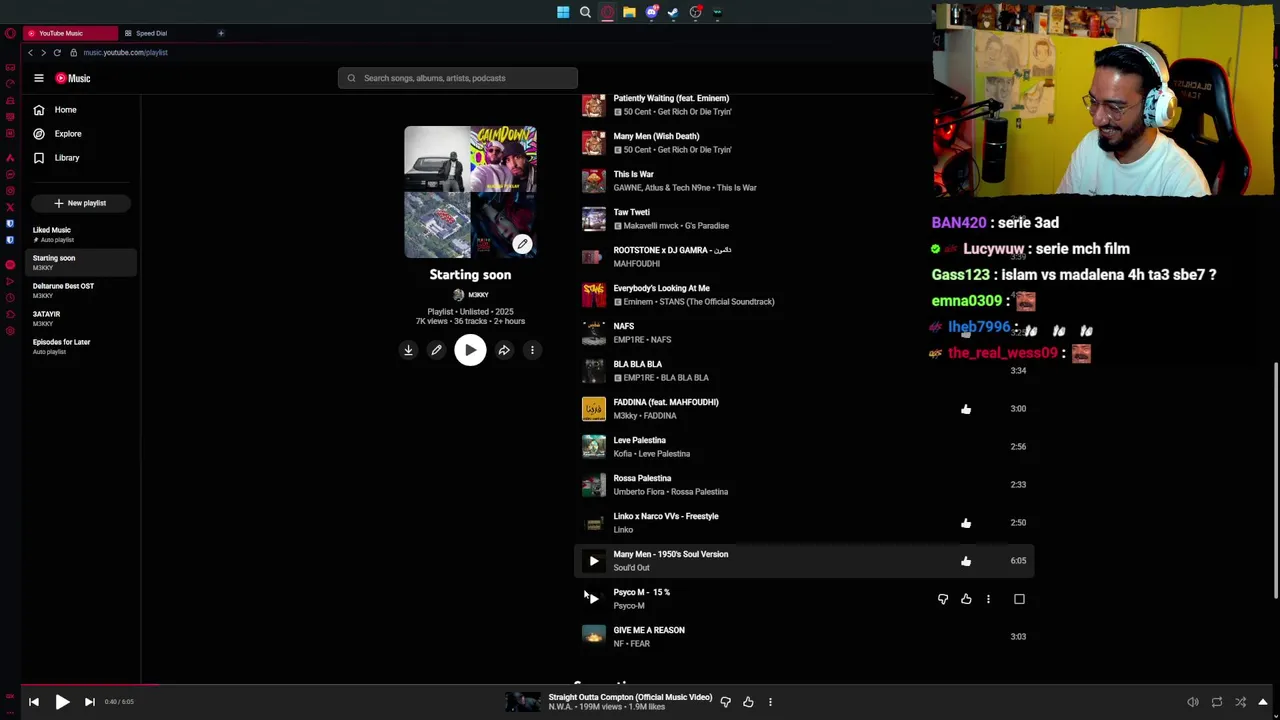The width and height of the screenshot is (1280, 720).
Task: Play the Psyco M 15 % track
Action: coord(594,599)
